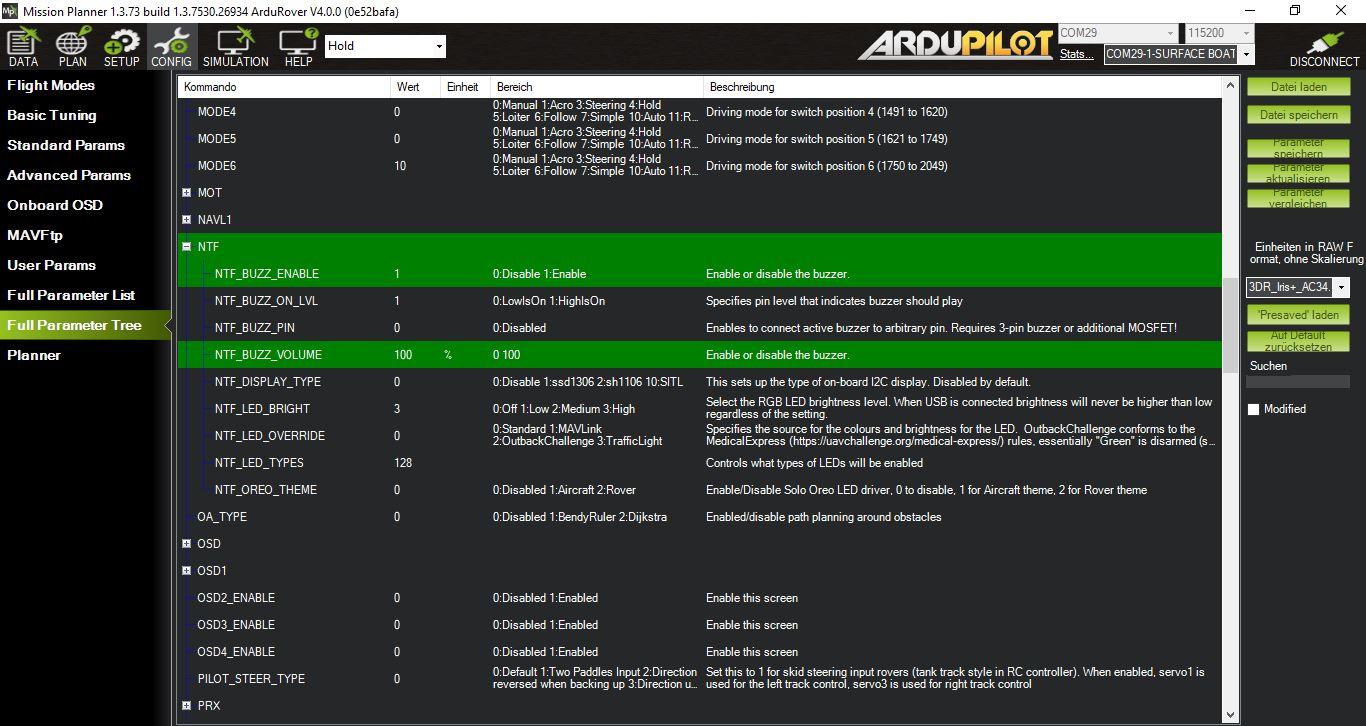The width and height of the screenshot is (1366, 726).
Task: Select the NTF_DISPLAY_TYPE parameter row
Action: tap(700, 382)
